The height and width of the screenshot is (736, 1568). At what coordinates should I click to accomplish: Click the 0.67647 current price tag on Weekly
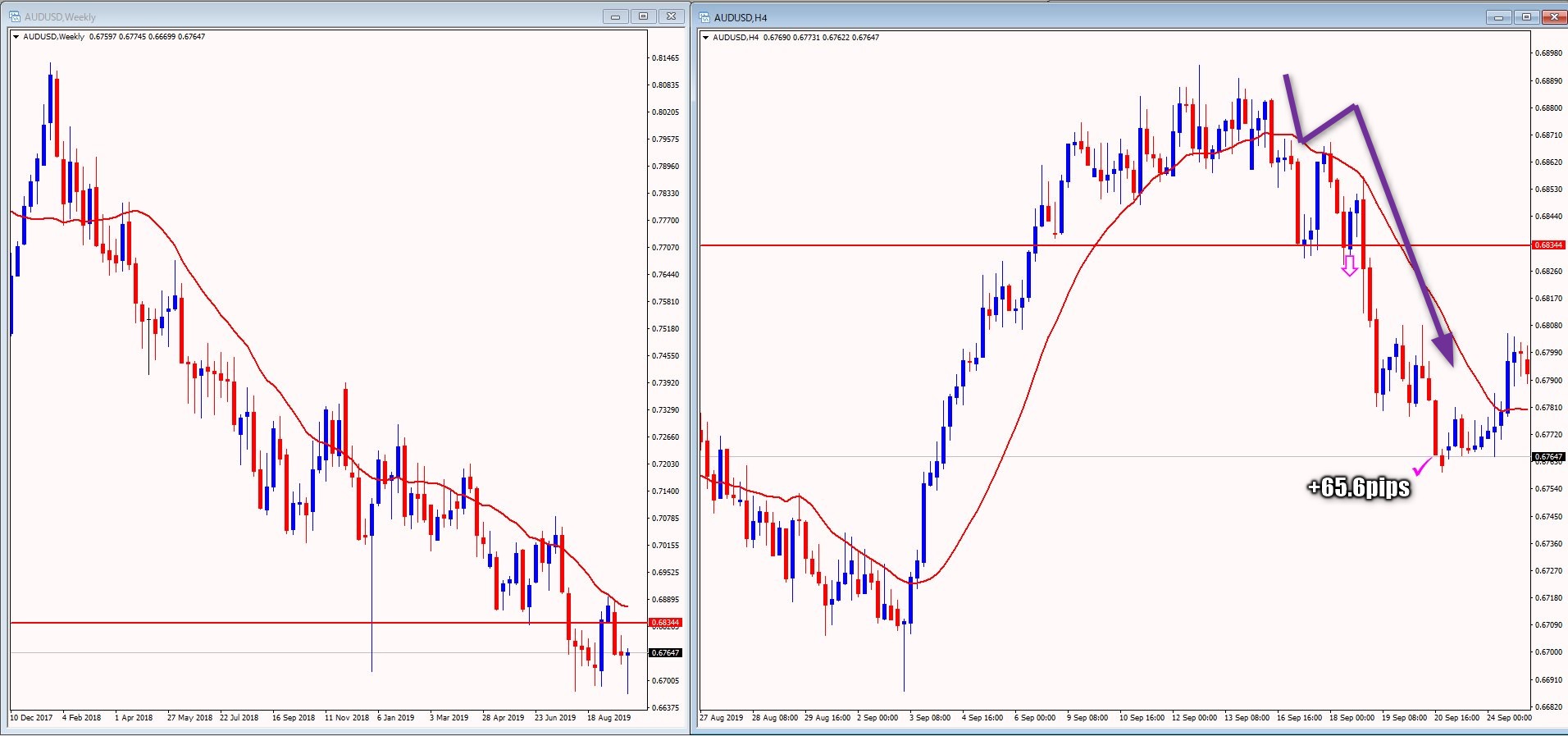[665, 653]
